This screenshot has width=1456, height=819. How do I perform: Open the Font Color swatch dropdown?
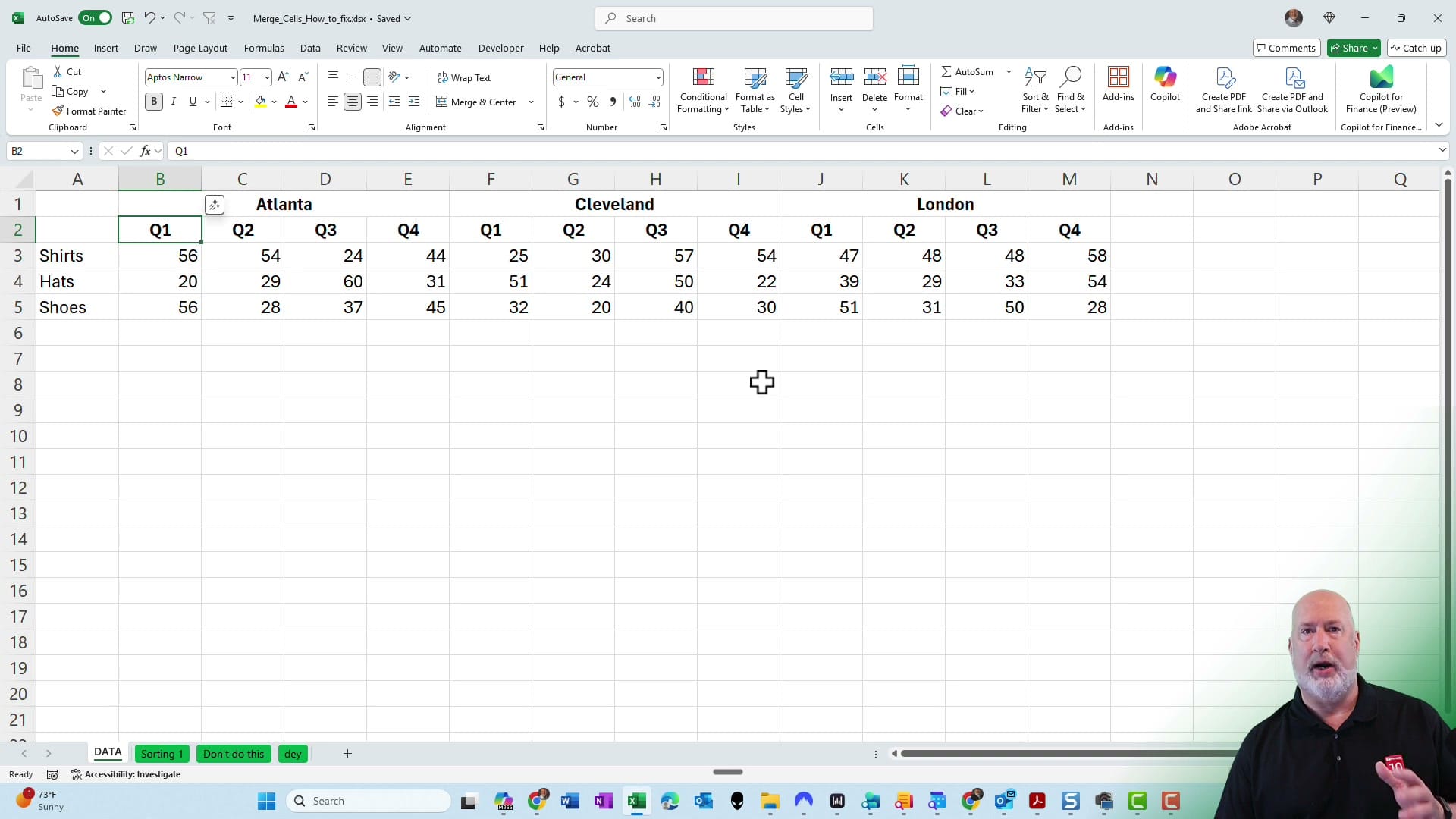tap(305, 102)
